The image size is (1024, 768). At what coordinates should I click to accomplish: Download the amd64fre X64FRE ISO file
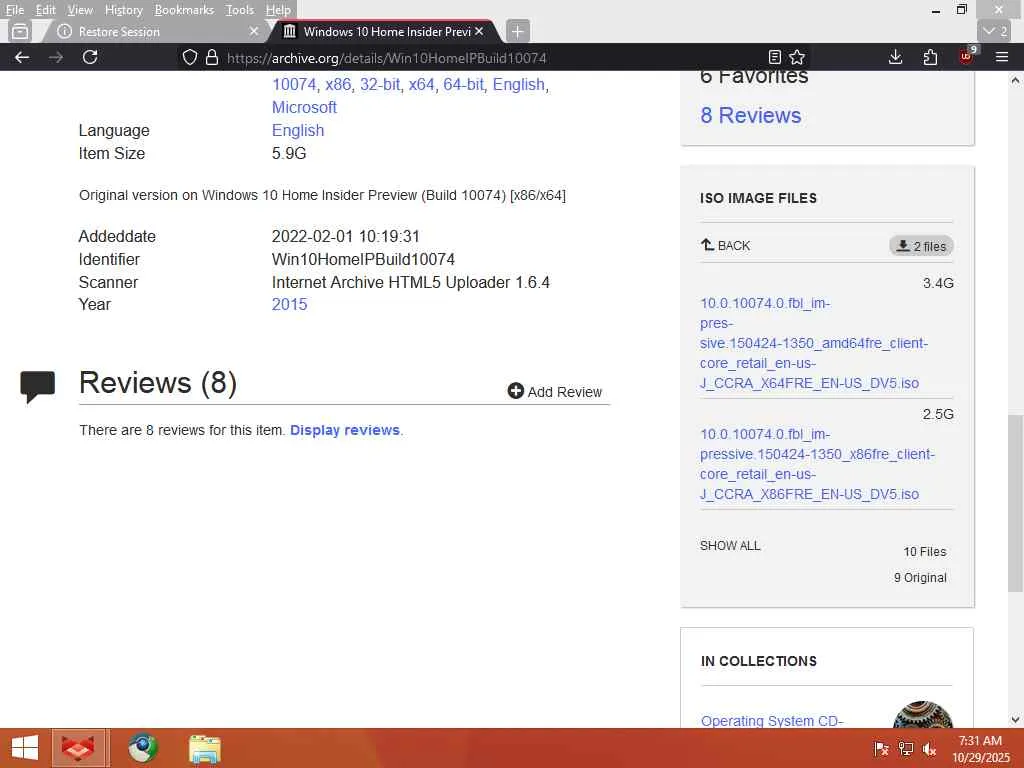[814, 343]
